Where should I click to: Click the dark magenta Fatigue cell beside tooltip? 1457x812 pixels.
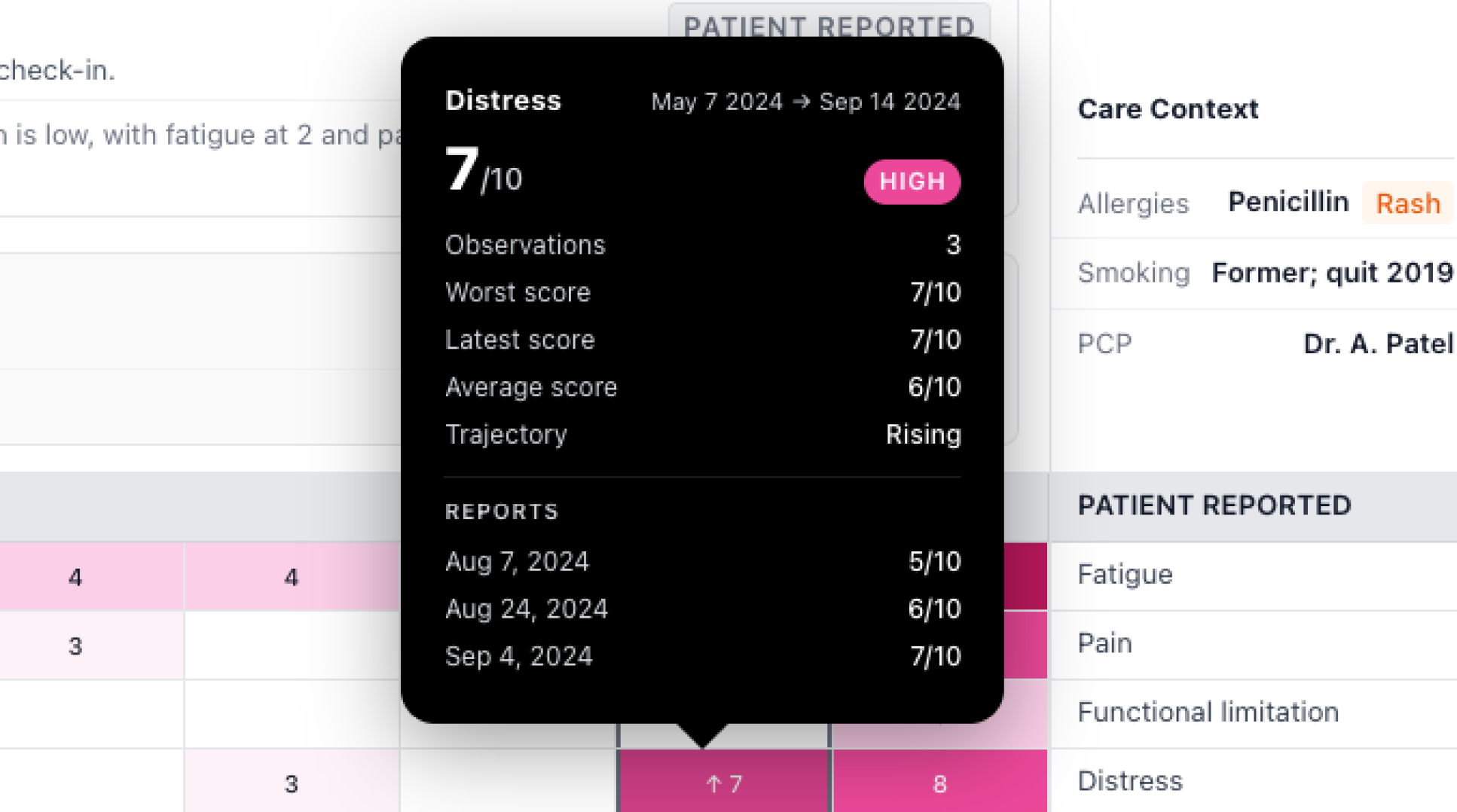click(1025, 576)
